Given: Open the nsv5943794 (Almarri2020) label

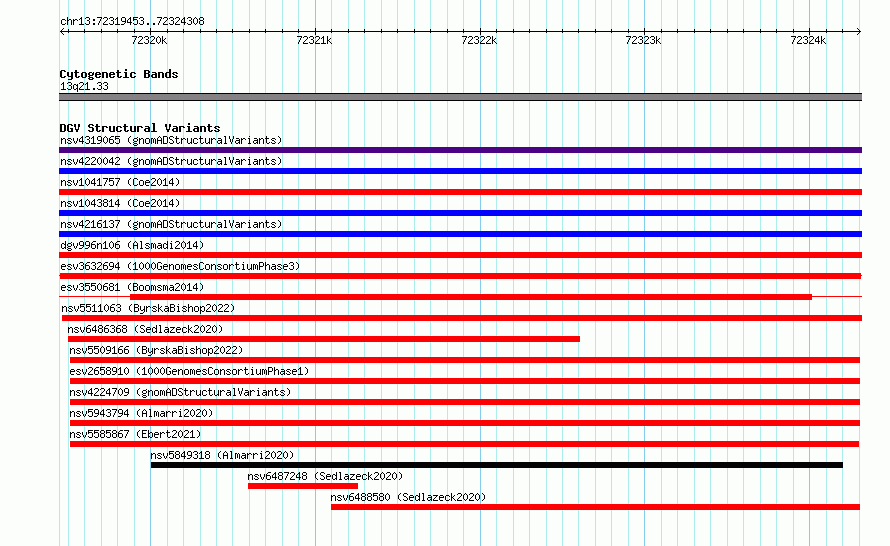Looking at the screenshot, I should click(x=141, y=413).
